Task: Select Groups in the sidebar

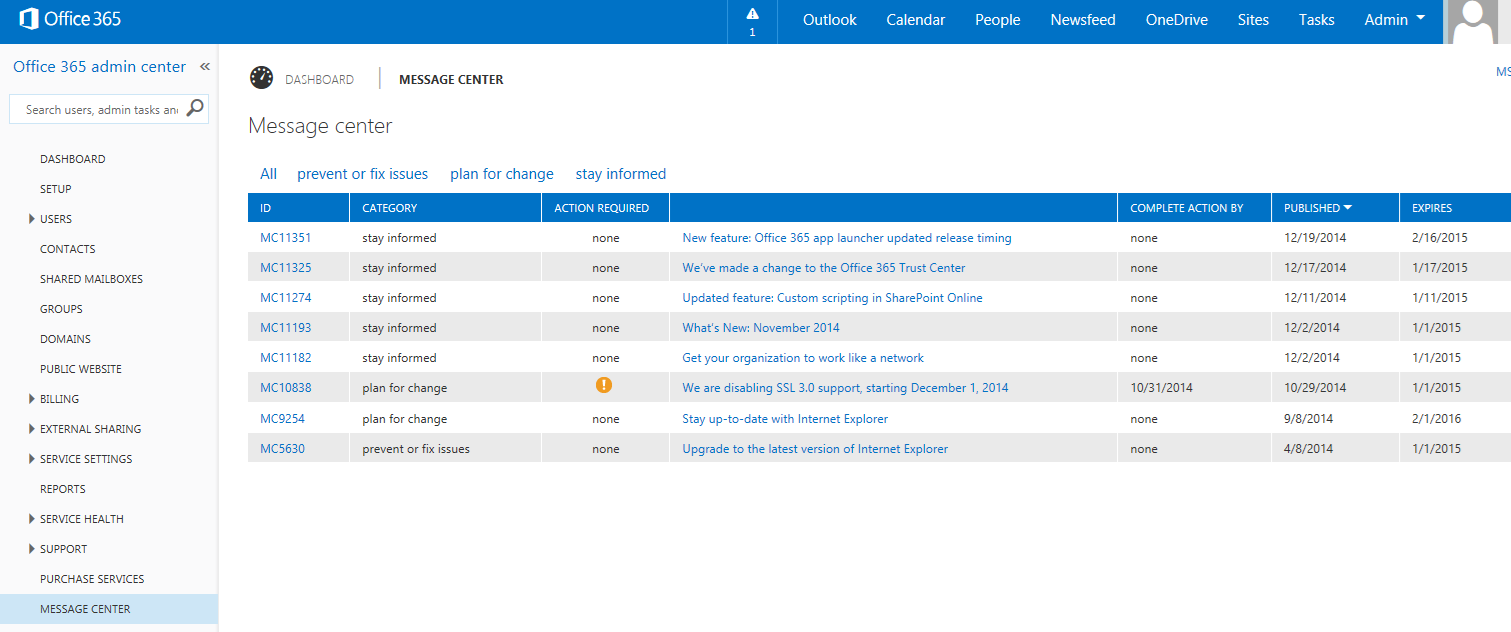Action: click(x=61, y=309)
